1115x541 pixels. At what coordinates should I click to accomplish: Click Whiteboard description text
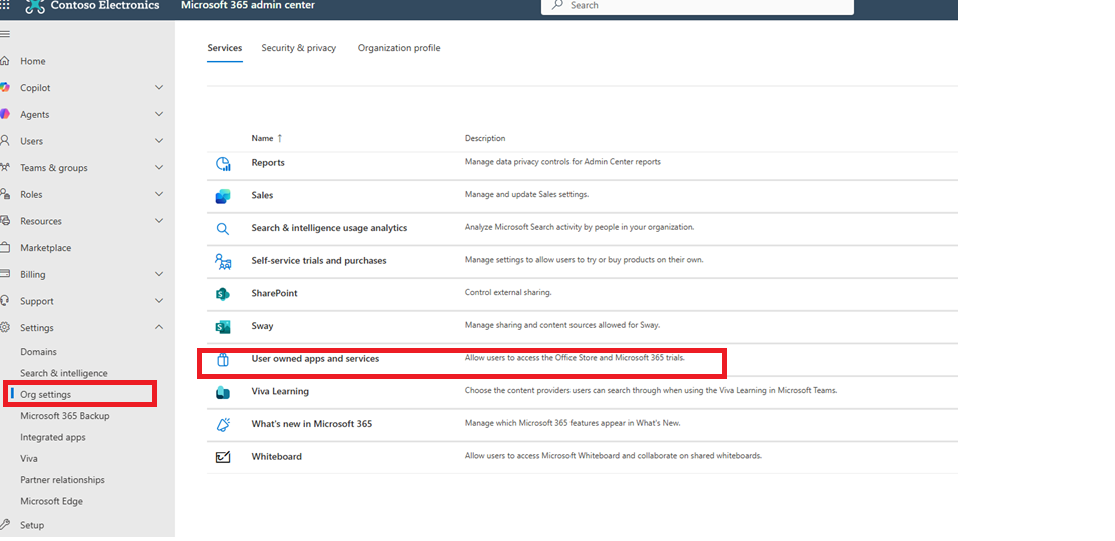click(x=613, y=456)
